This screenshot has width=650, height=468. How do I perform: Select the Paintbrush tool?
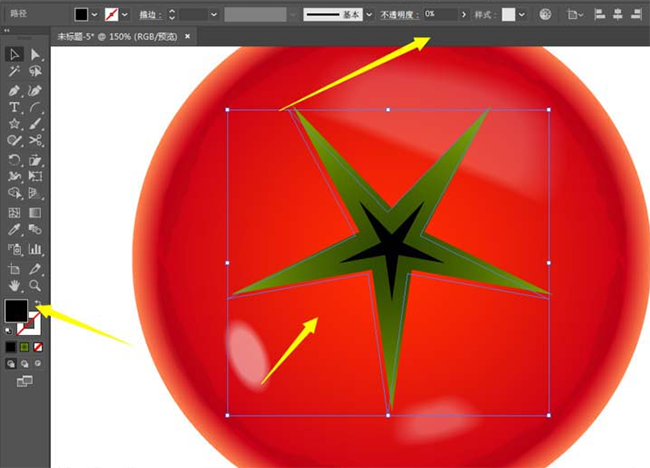click(35, 124)
